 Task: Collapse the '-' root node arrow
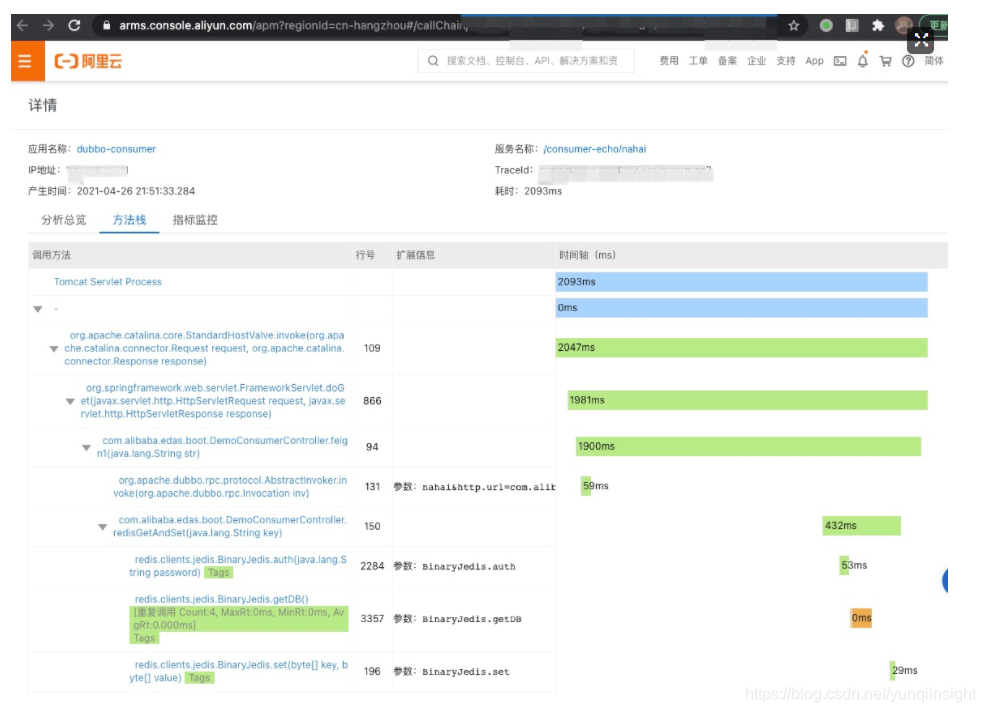click(38, 309)
